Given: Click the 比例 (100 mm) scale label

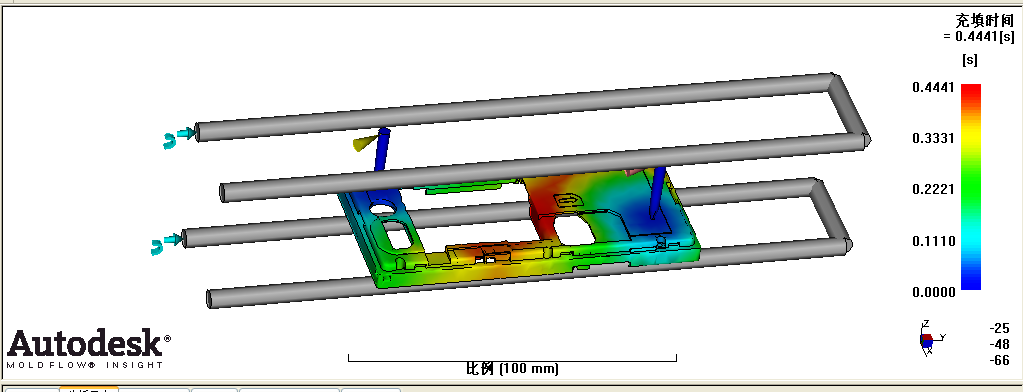Looking at the screenshot, I should tap(512, 369).
